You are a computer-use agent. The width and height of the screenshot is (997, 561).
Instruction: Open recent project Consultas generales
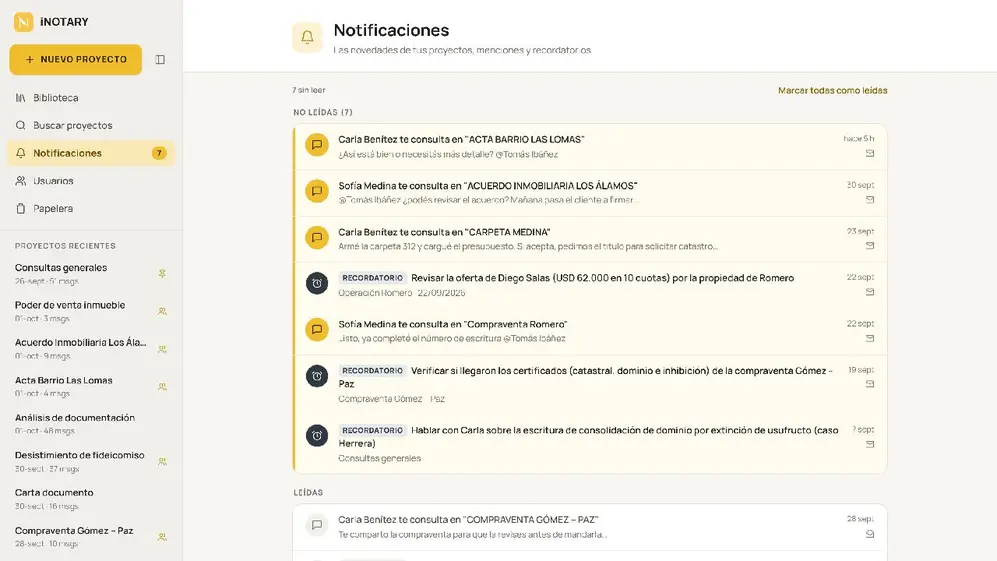[x=83, y=274]
